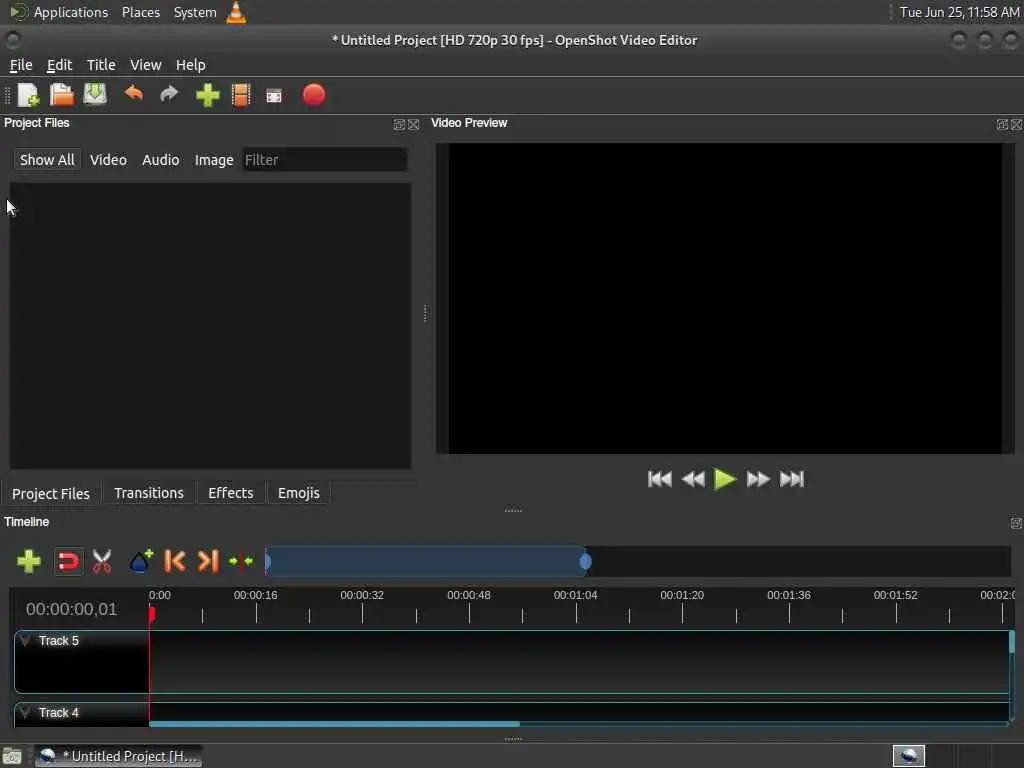
Task: Open the File menu
Action: 21,65
